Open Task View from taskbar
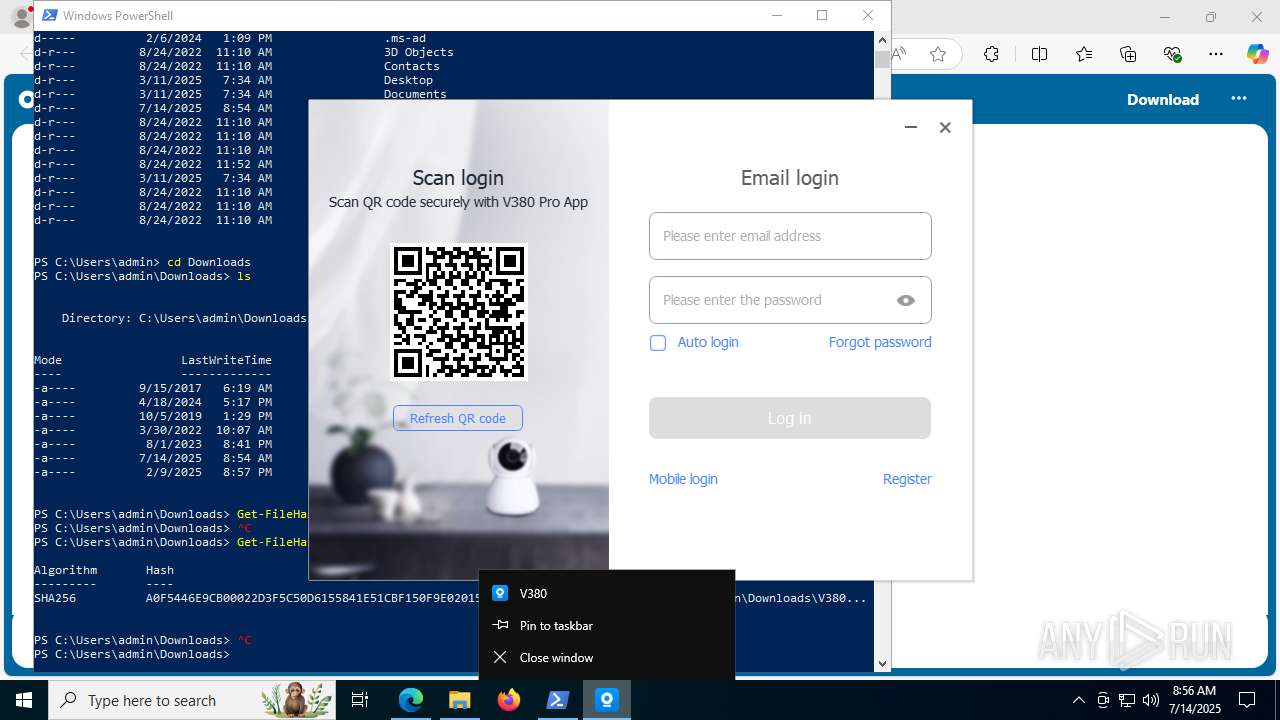Viewport: 1280px width, 720px height. click(360, 700)
